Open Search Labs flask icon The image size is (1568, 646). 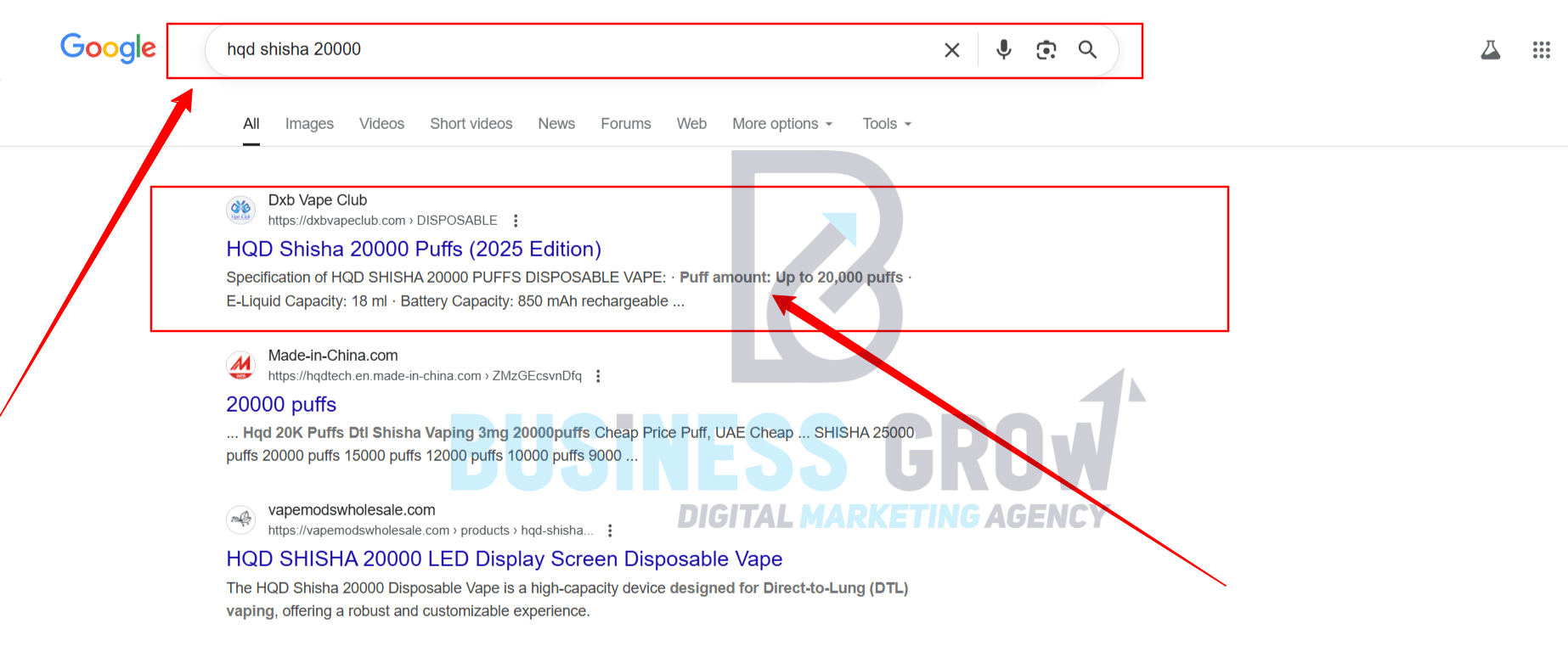click(1491, 50)
